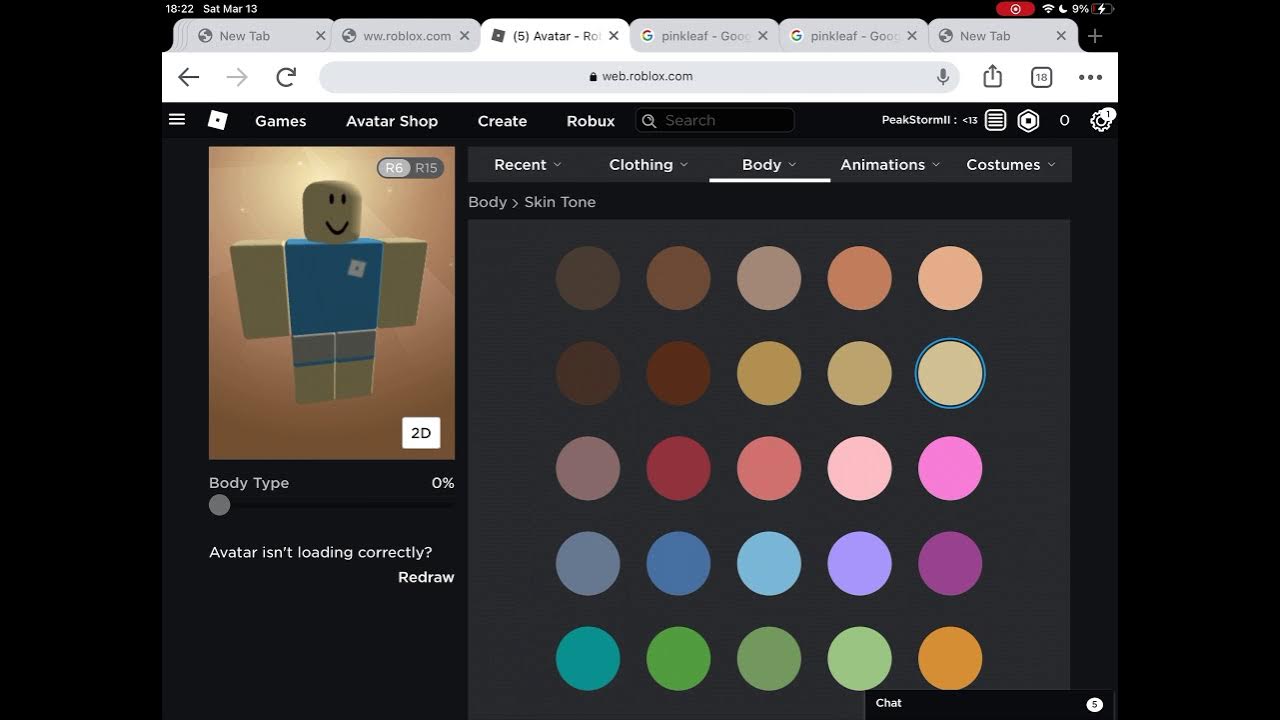Switch avatar to R6 mode
Screen dimensions: 1280x720
click(x=394, y=168)
